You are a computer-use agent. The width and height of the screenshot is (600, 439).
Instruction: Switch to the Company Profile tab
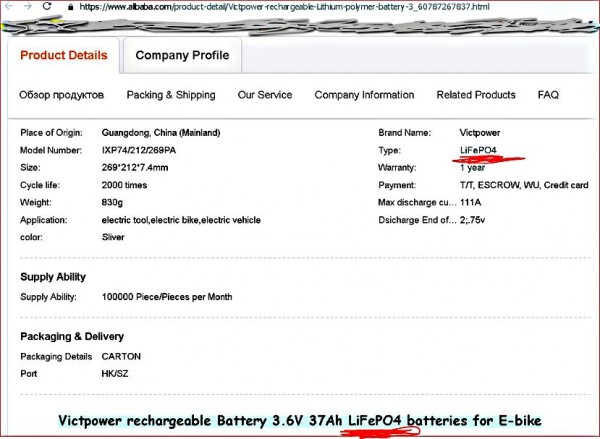[182, 55]
